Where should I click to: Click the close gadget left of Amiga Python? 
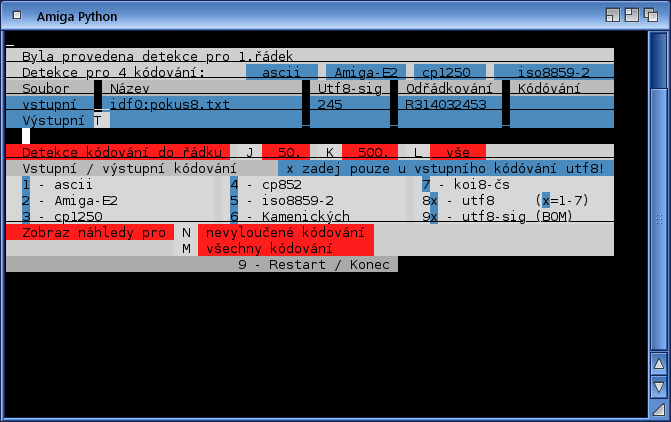[14, 15]
